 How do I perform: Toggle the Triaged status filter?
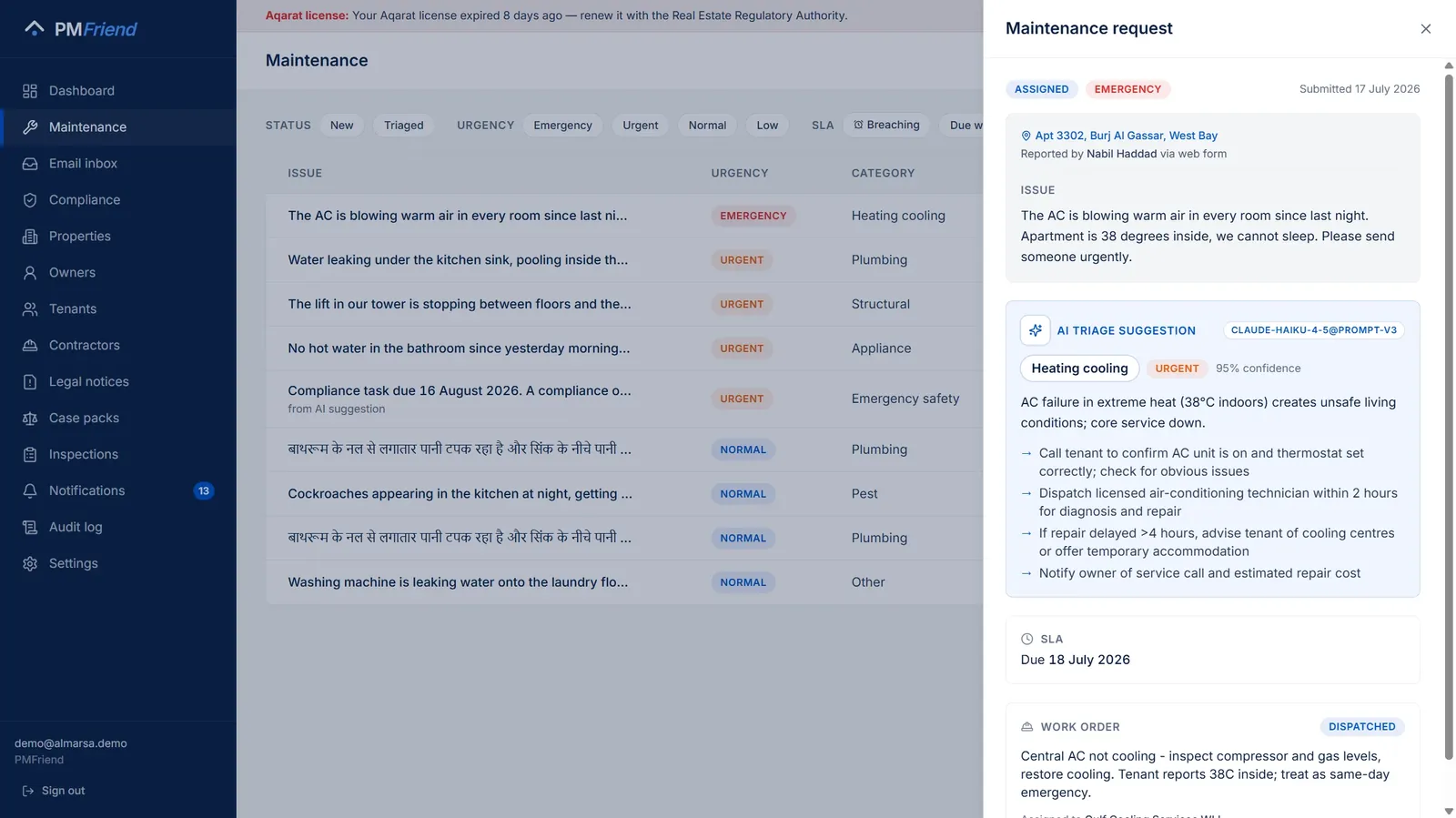404,126
